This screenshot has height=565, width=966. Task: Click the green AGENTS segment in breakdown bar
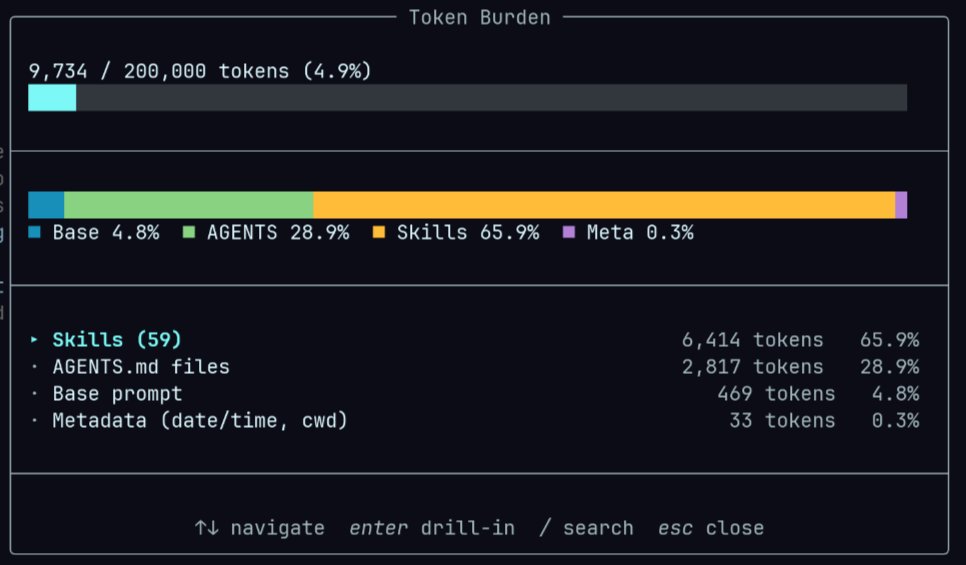click(x=189, y=205)
